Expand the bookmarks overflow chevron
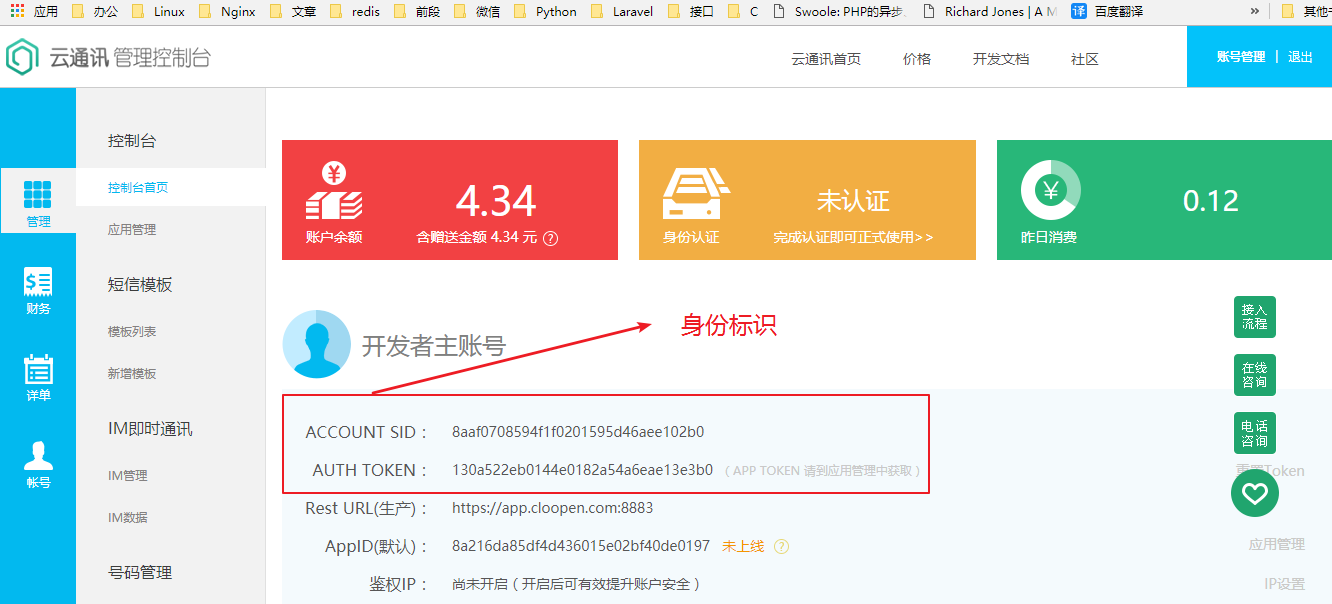 pos(1255,11)
